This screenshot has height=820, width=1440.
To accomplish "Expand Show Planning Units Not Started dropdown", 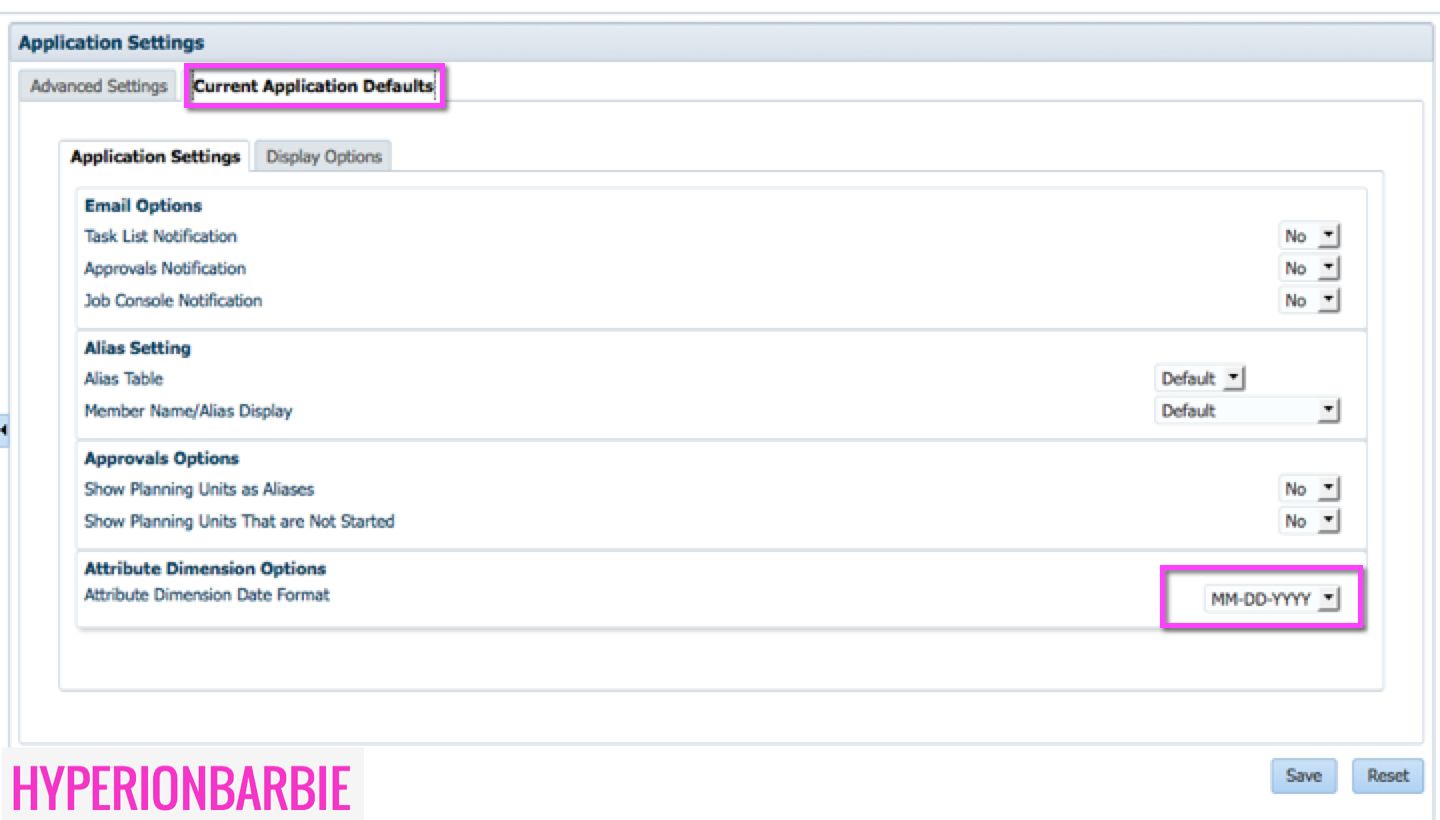I will coord(1309,521).
